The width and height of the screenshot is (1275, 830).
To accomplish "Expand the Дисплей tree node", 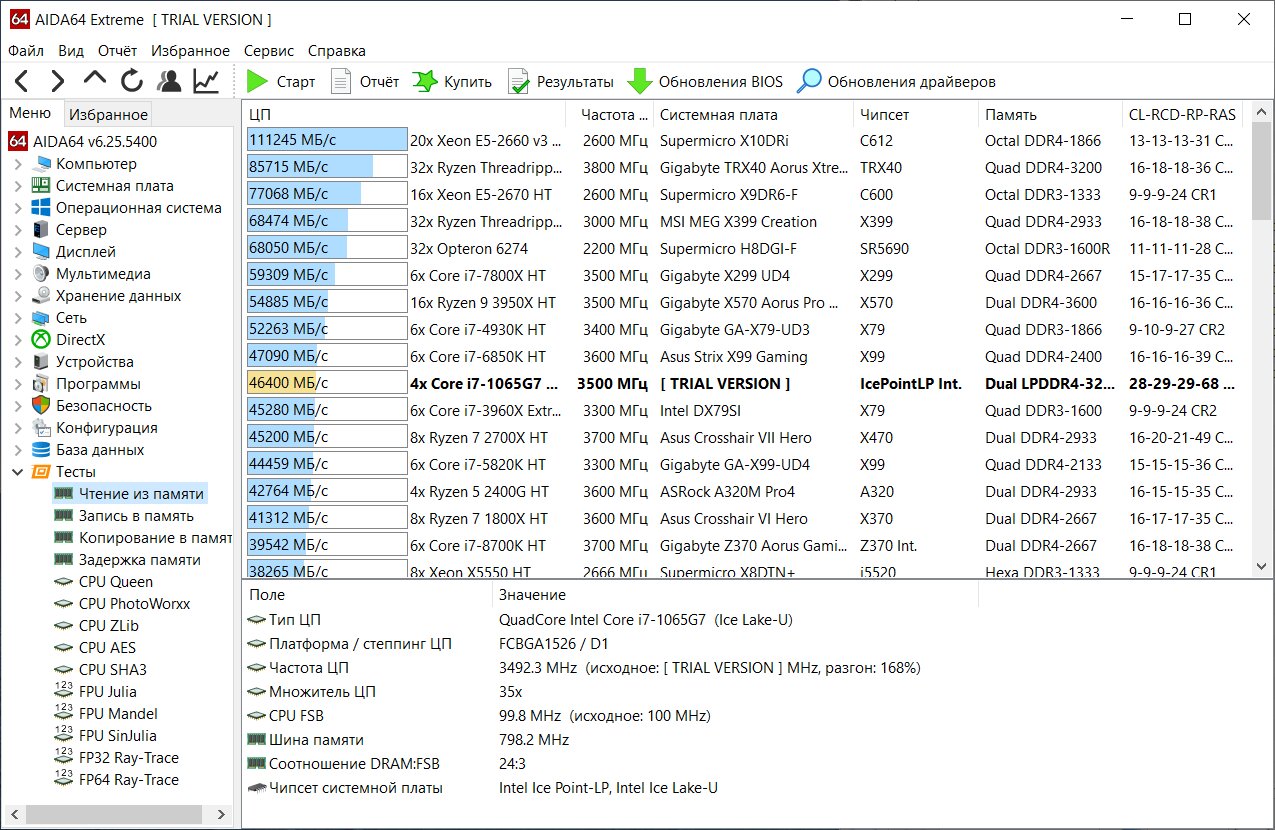I will [18, 252].
